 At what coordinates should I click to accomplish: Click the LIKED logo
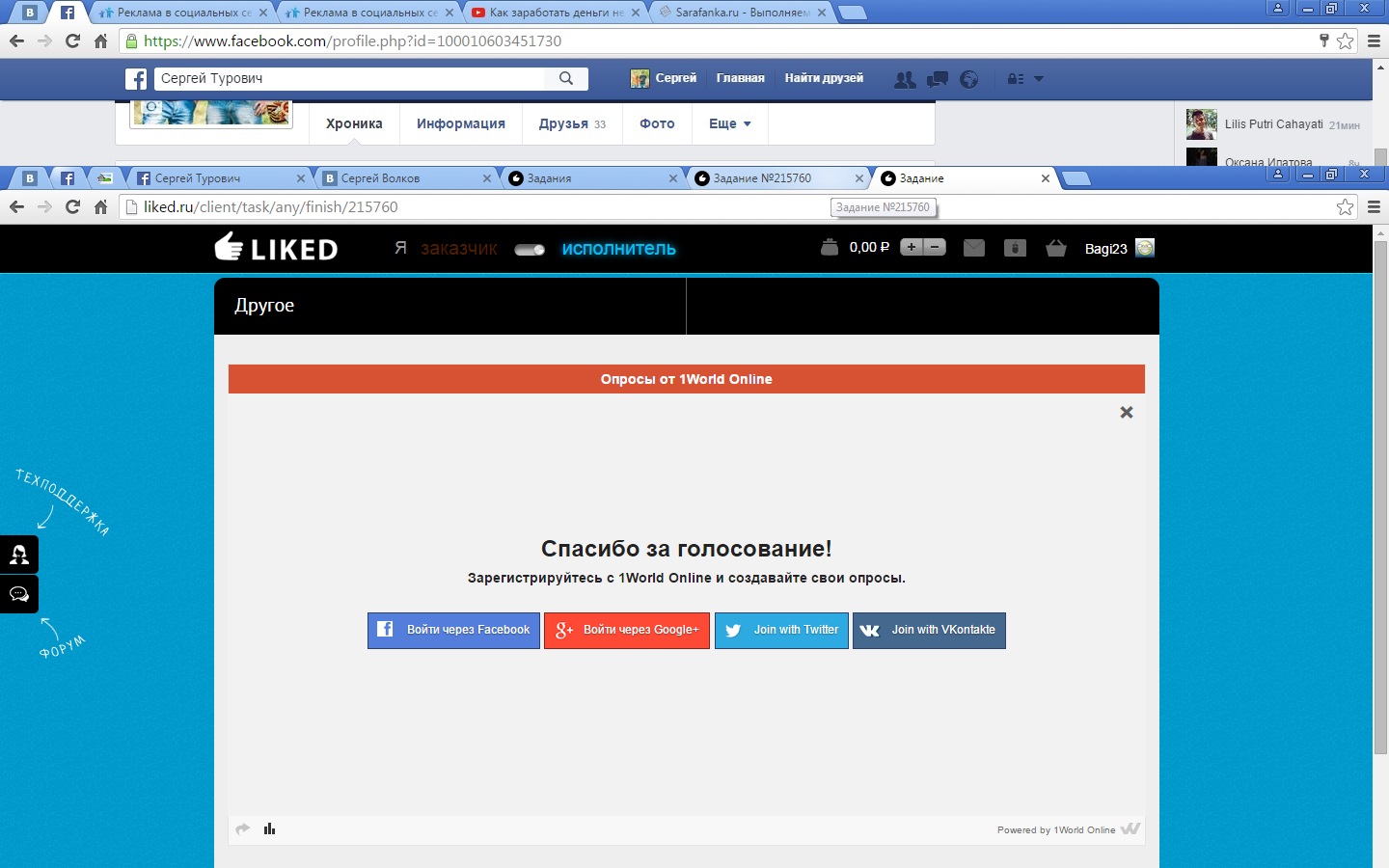[x=276, y=248]
